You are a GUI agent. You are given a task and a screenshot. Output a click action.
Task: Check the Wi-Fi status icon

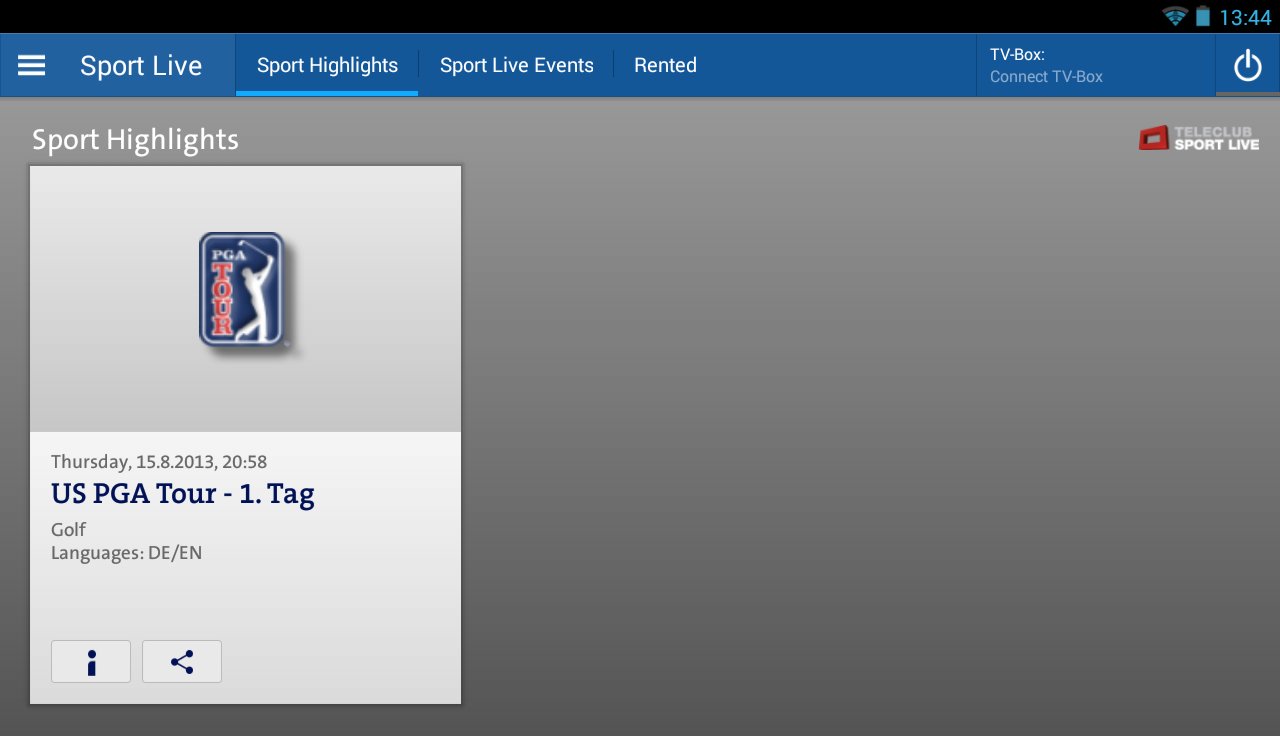point(1174,16)
